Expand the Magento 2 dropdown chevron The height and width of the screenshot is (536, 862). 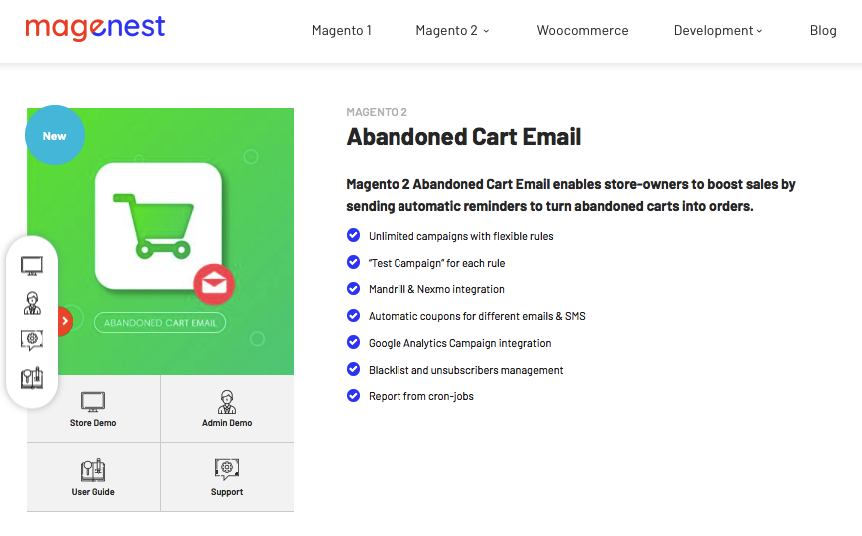(x=486, y=31)
